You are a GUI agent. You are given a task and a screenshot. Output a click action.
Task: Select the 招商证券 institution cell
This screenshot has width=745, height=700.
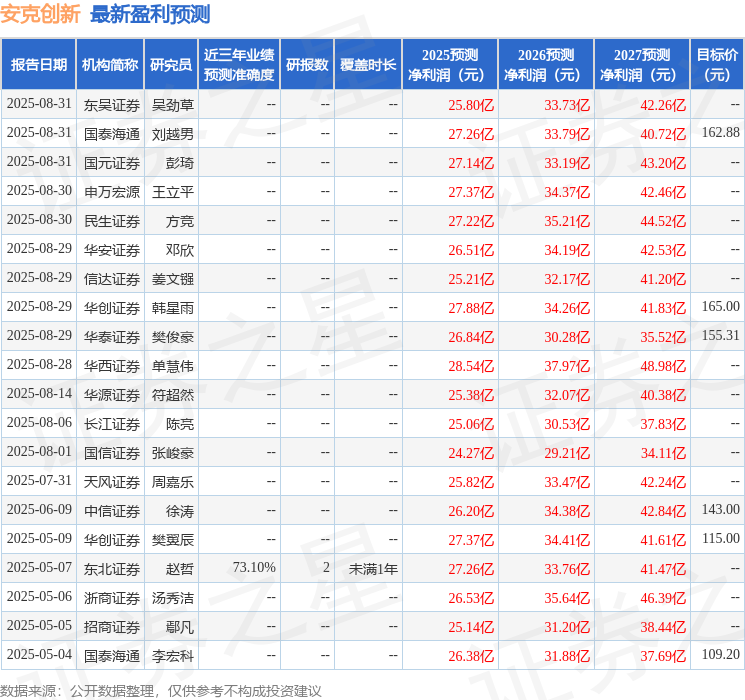[x=112, y=627]
